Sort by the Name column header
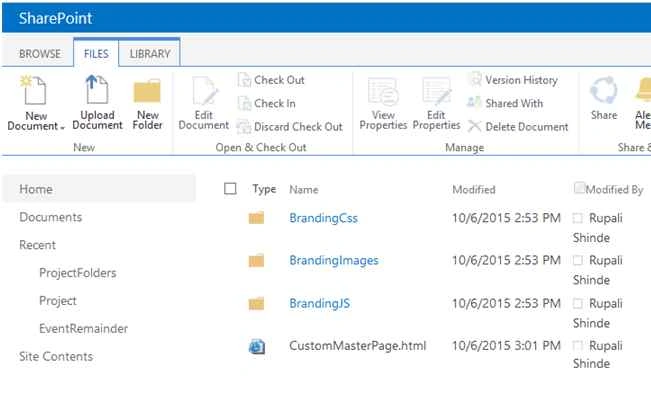The height and width of the screenshot is (395, 651). coord(303,190)
